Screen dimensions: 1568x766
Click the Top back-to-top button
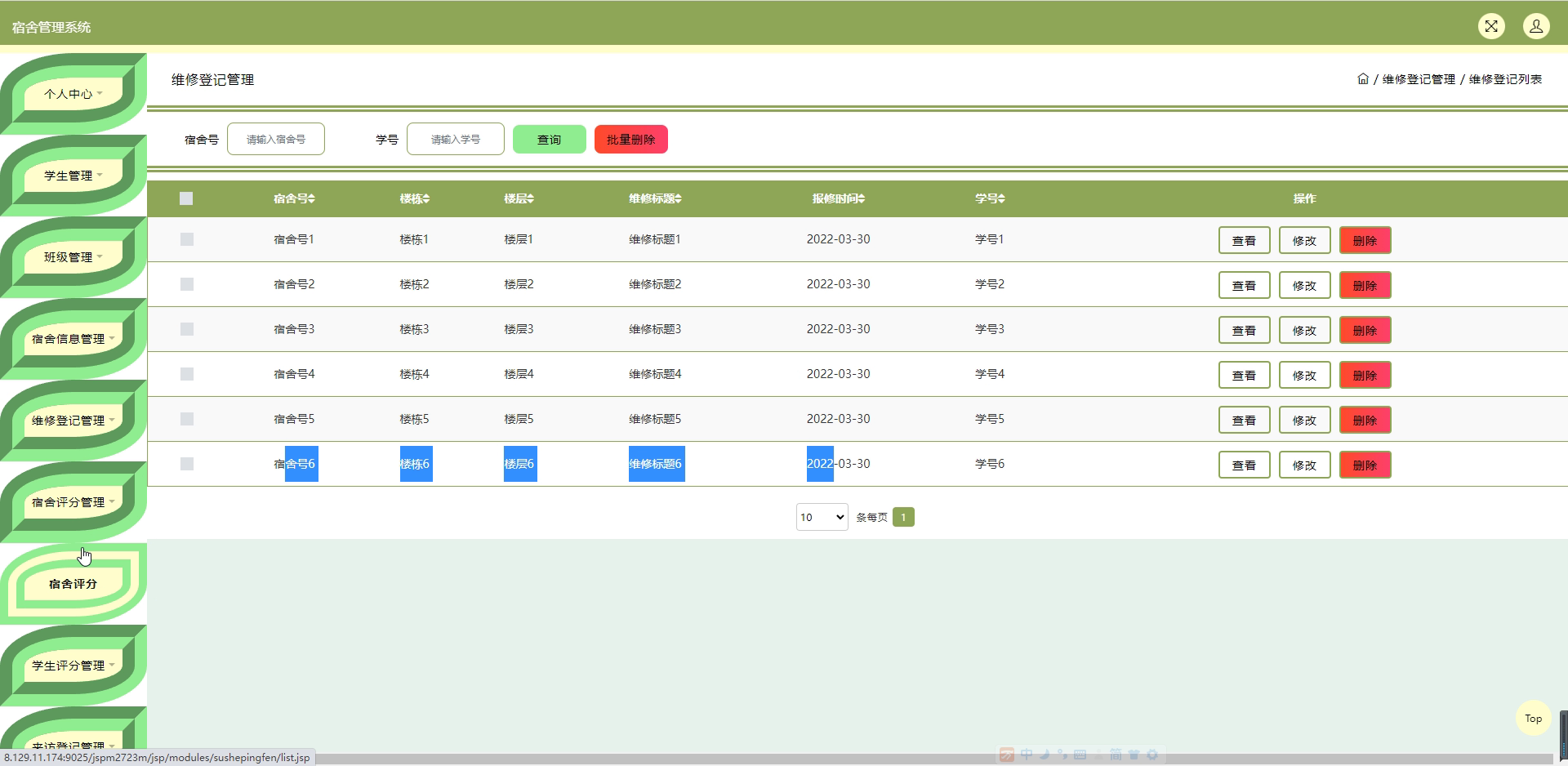pos(1534,719)
